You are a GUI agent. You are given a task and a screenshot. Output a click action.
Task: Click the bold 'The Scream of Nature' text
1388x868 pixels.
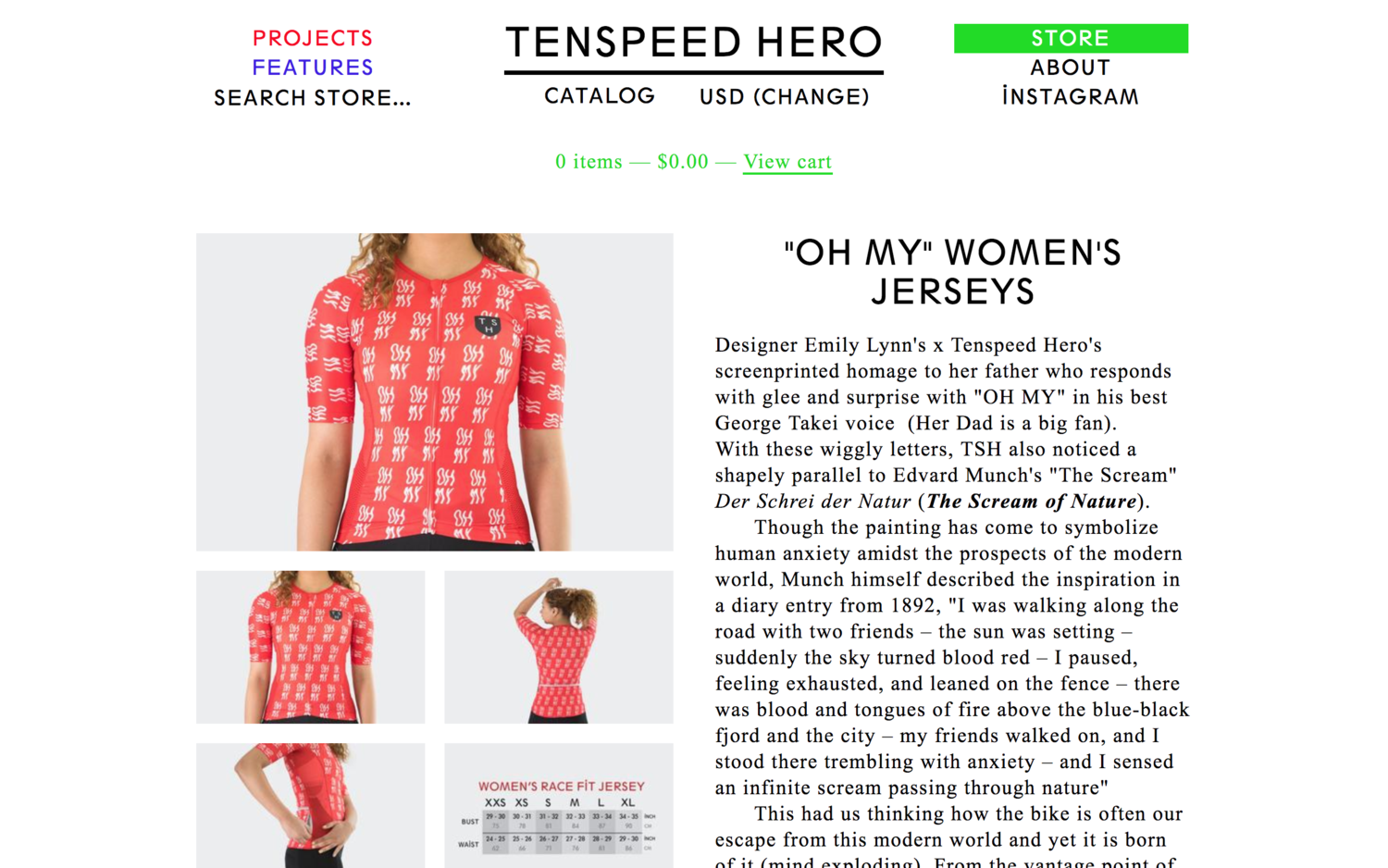click(1032, 502)
